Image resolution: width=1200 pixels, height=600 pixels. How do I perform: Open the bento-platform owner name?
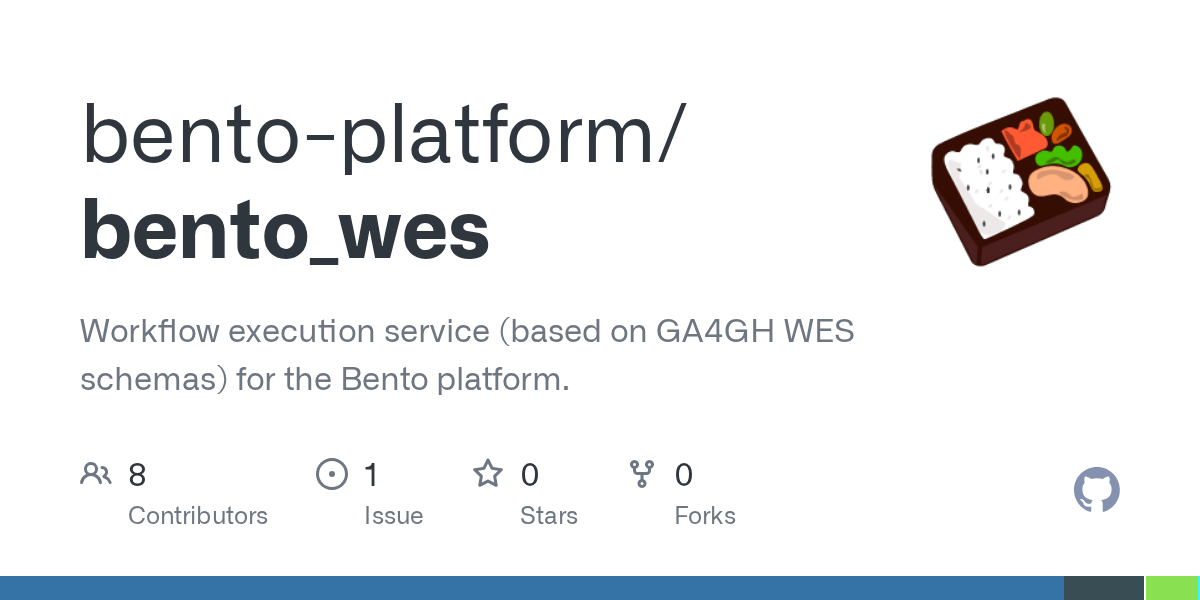tap(384, 135)
